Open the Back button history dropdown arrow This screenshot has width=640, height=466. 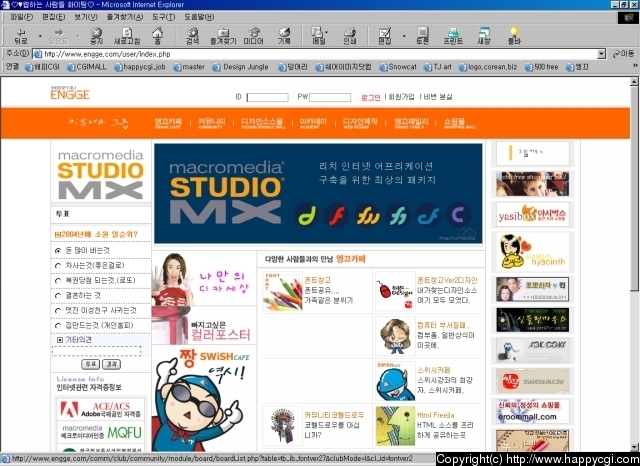click(x=40, y=36)
